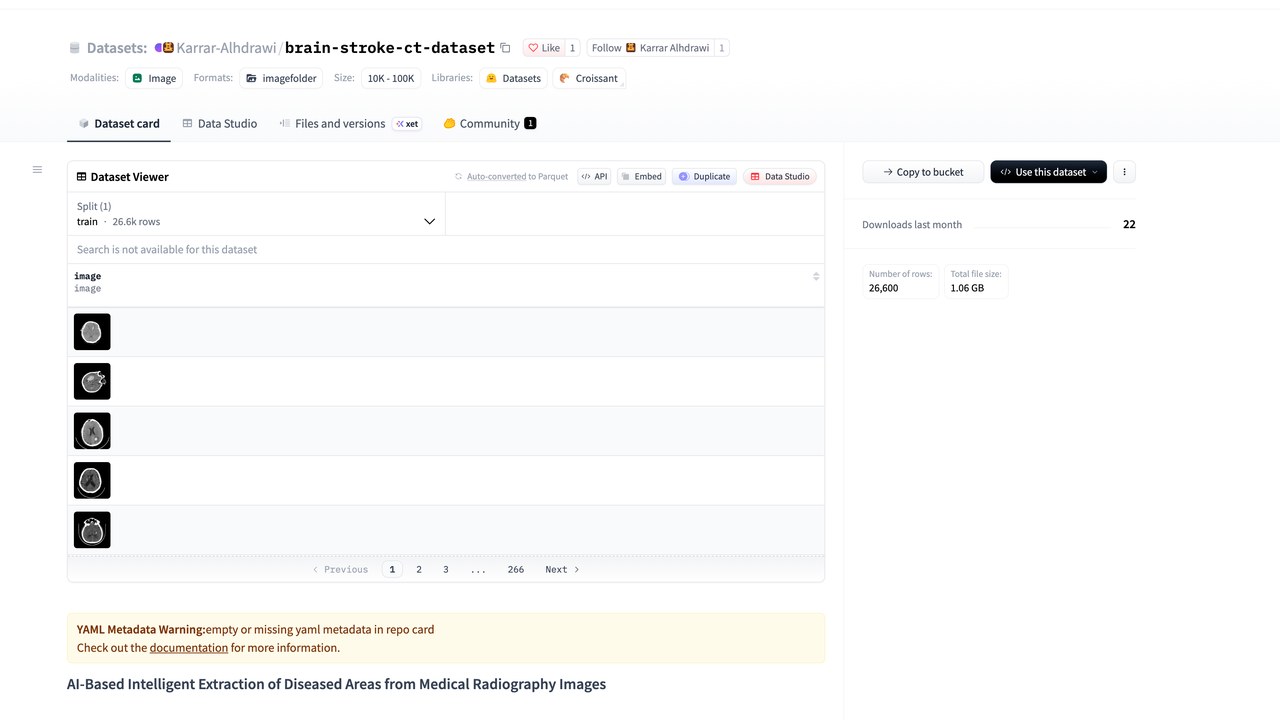Click the Croissant library tag
This screenshot has height=720, width=1280.
tap(588, 78)
